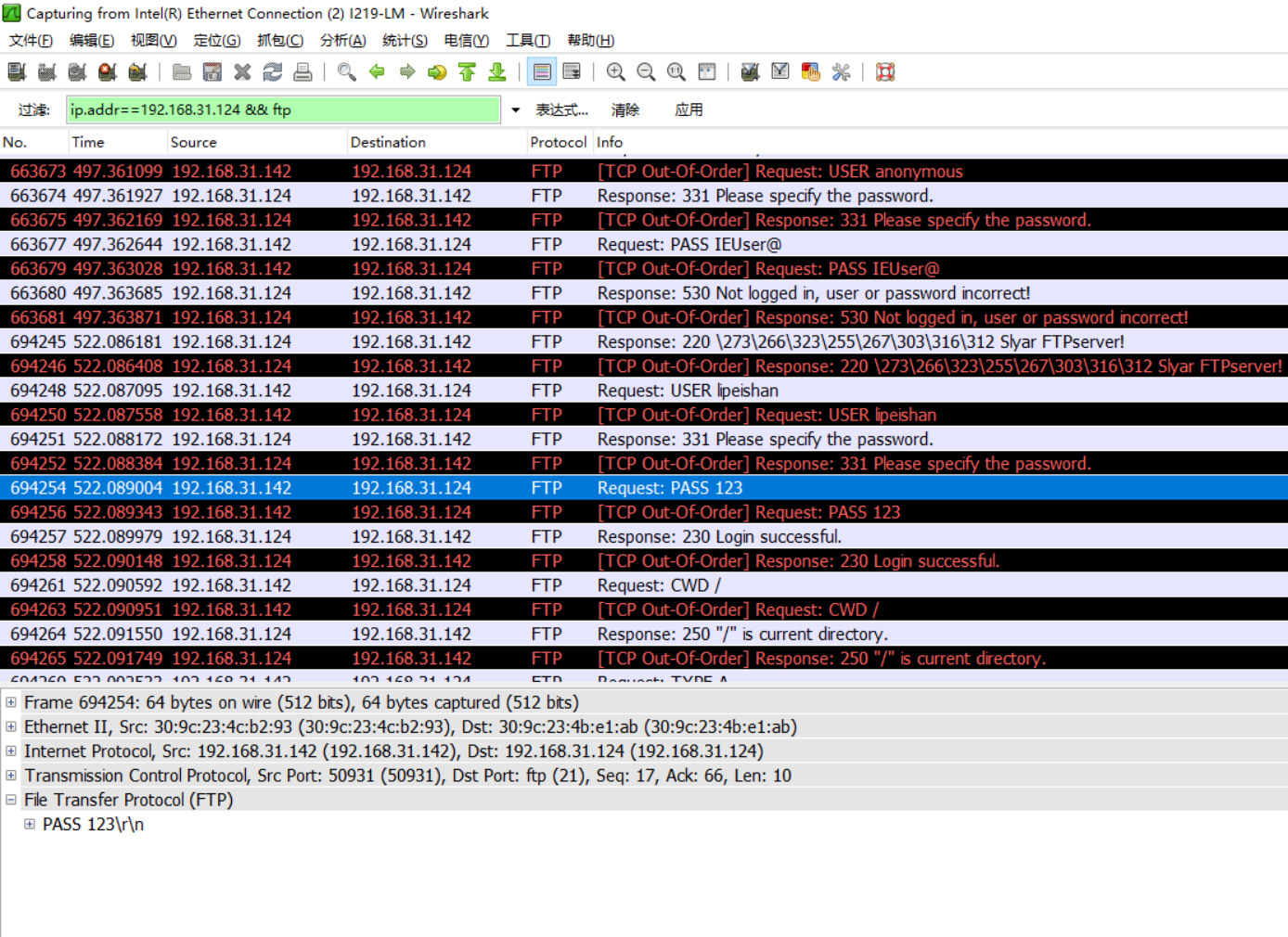Image resolution: width=1288 pixels, height=937 pixels.
Task: Open the 定位(G) menu
Action: coord(217,40)
